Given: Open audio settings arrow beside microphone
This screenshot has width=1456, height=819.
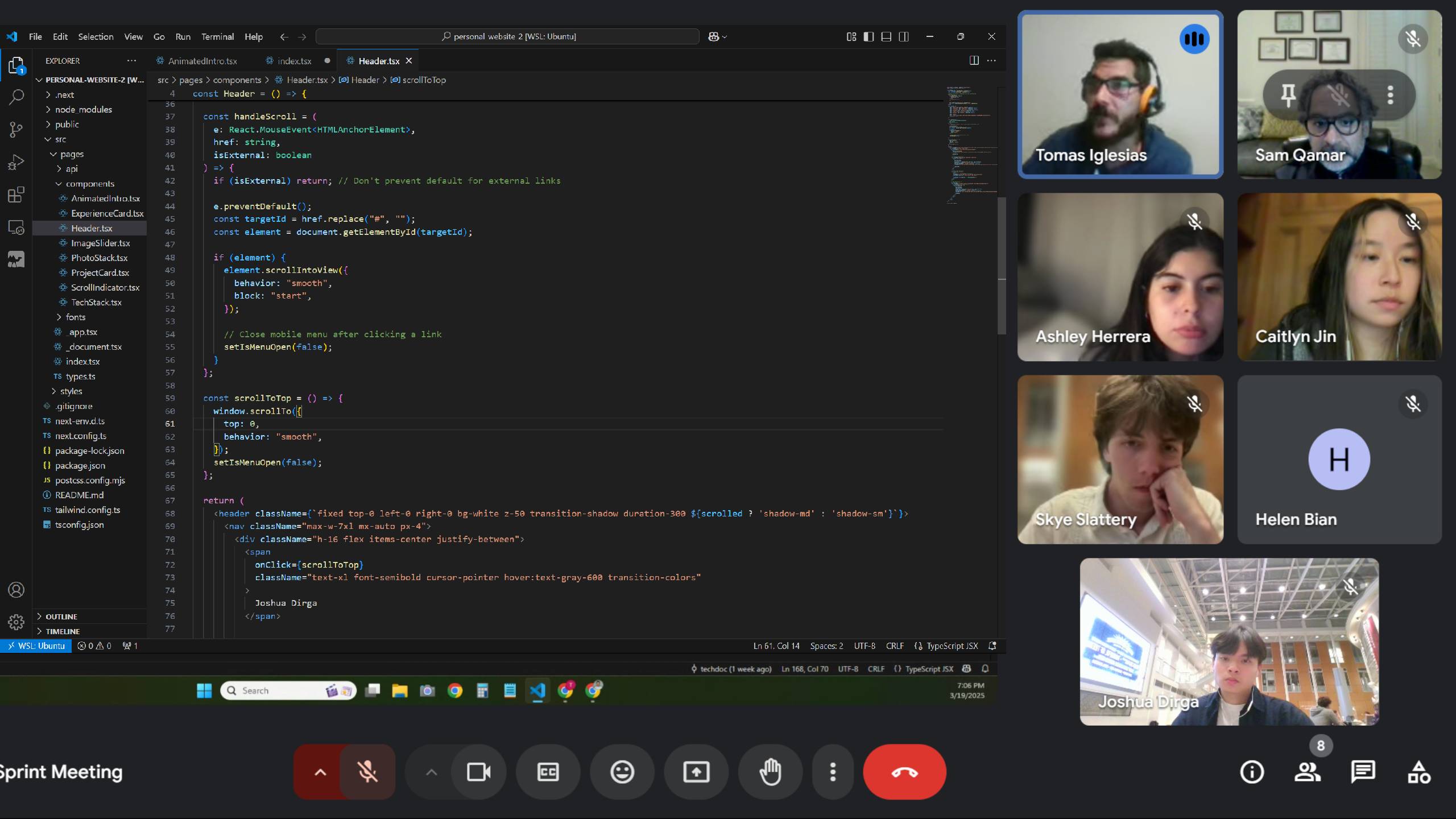Looking at the screenshot, I should [x=320, y=772].
